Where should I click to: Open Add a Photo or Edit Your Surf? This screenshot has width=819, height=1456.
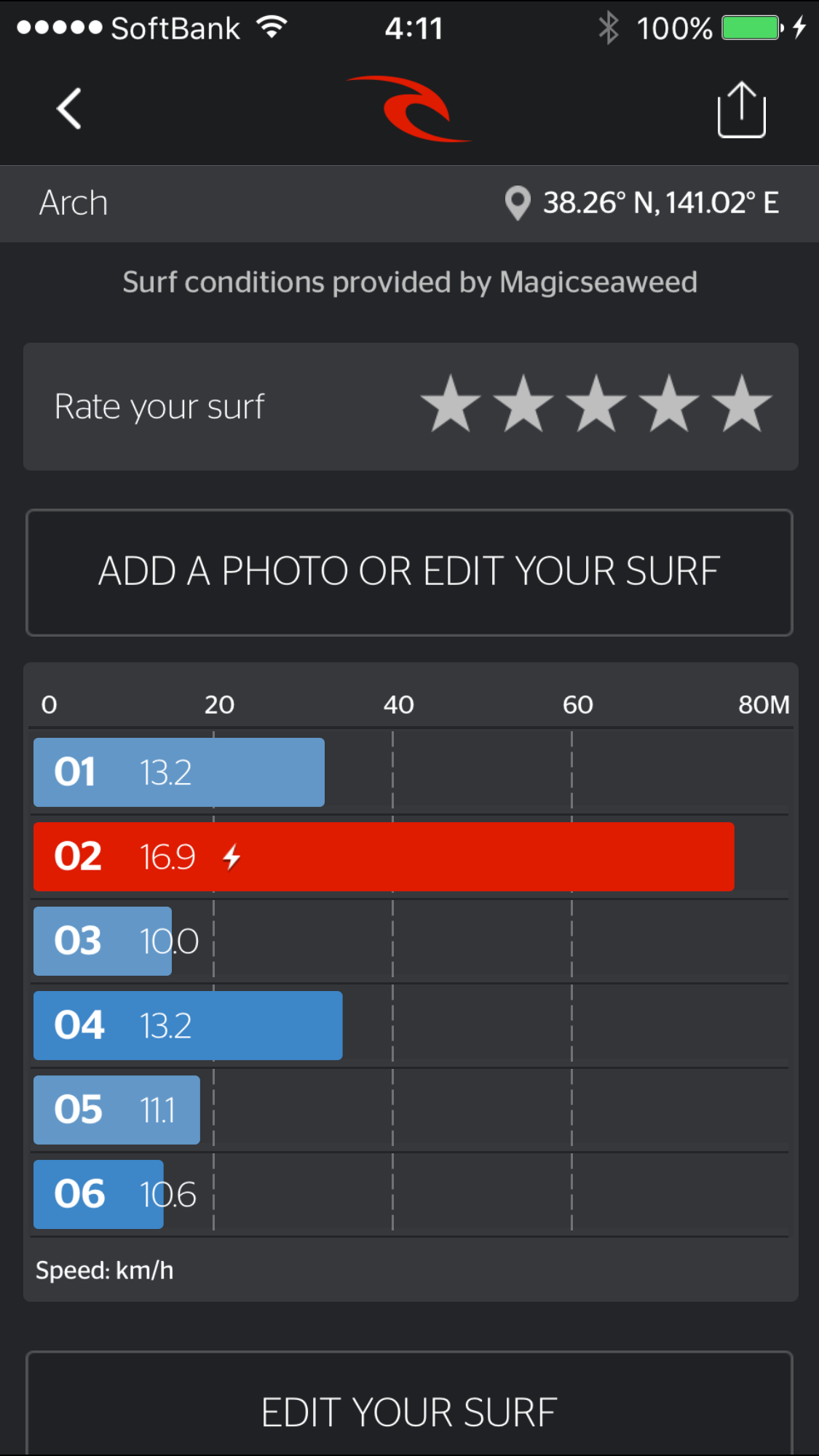pos(409,573)
